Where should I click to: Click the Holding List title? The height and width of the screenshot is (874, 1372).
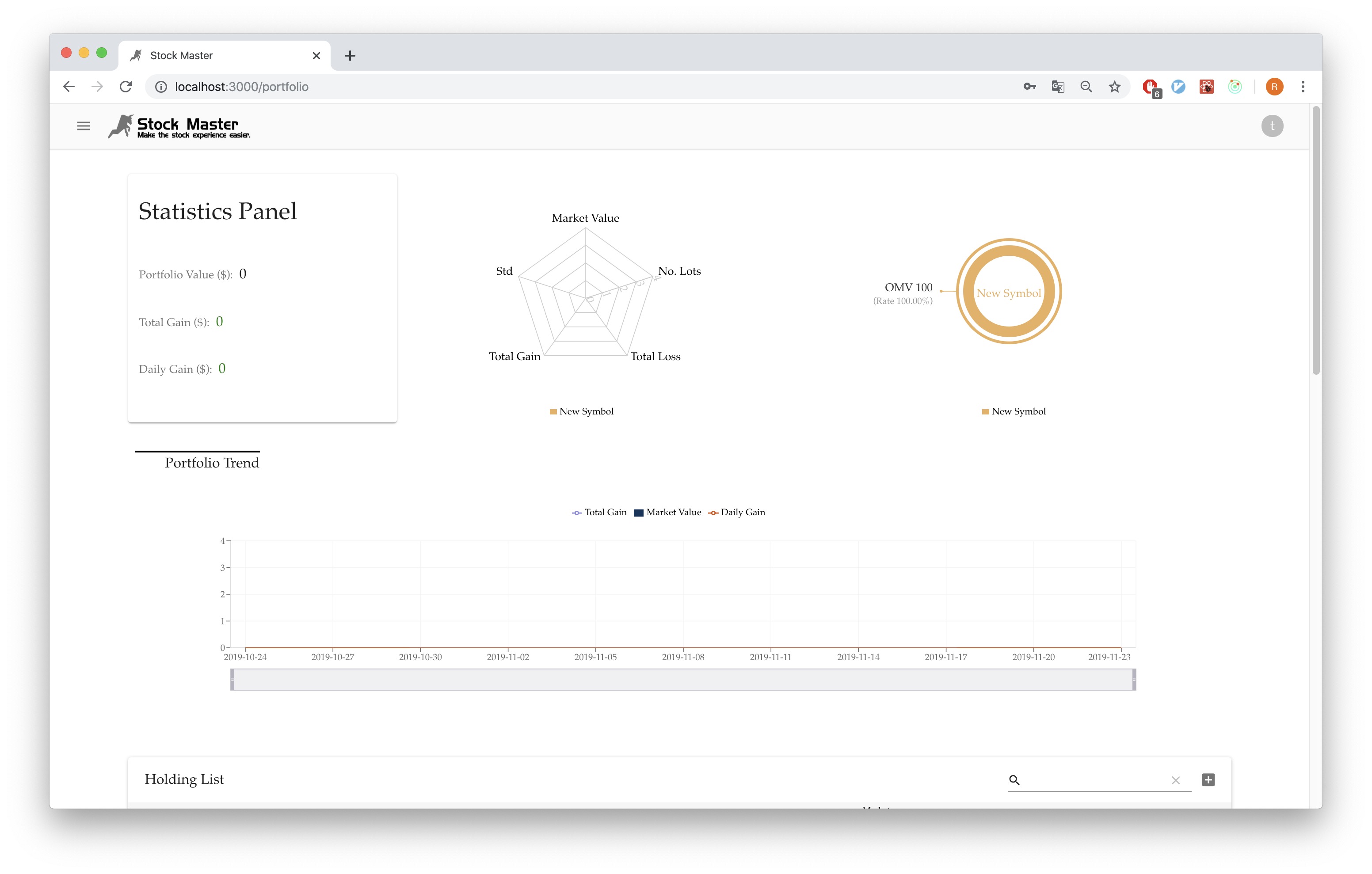(184, 779)
